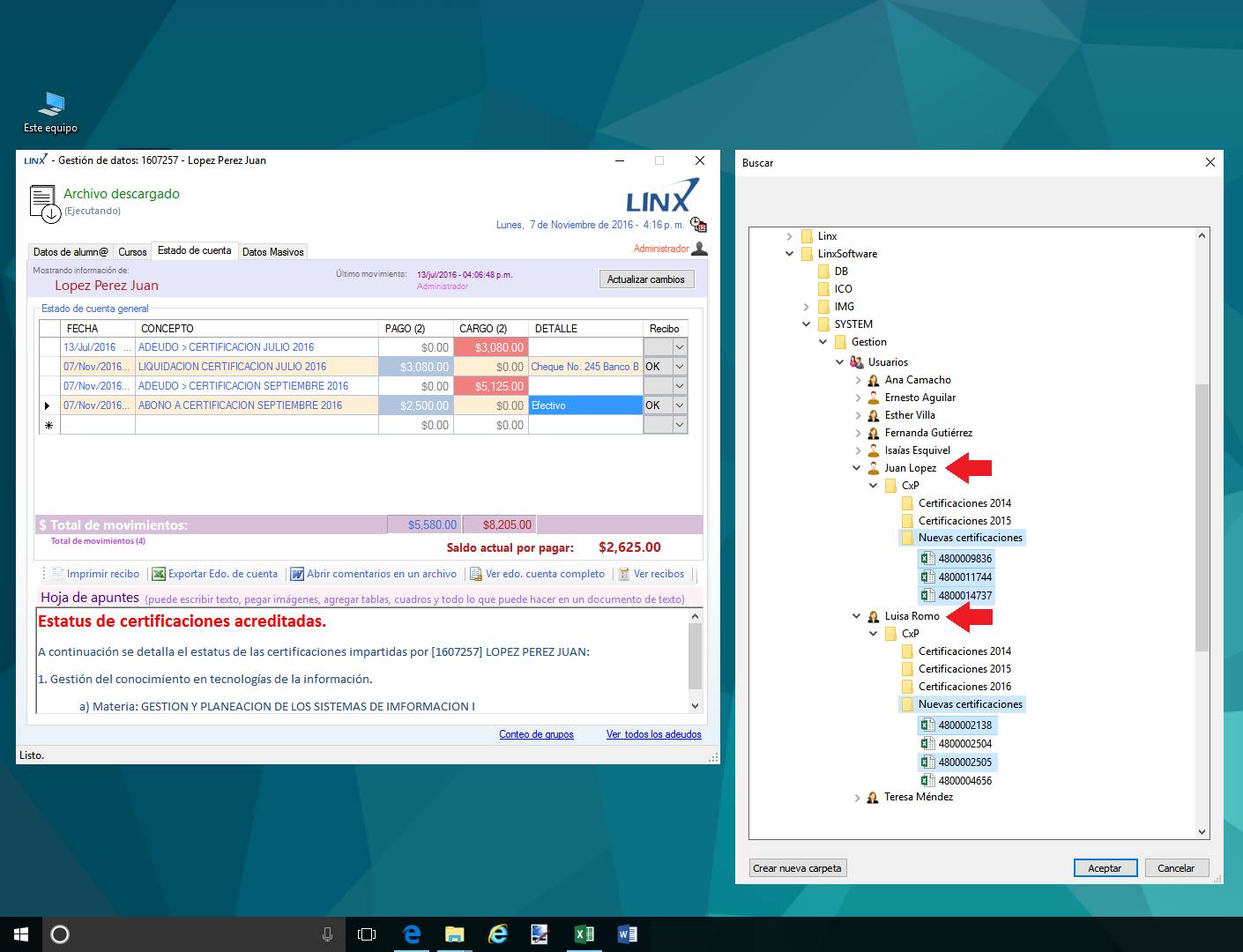Launch Internet Explorer from the taskbar
Image resolution: width=1243 pixels, height=952 pixels.
pos(497,934)
